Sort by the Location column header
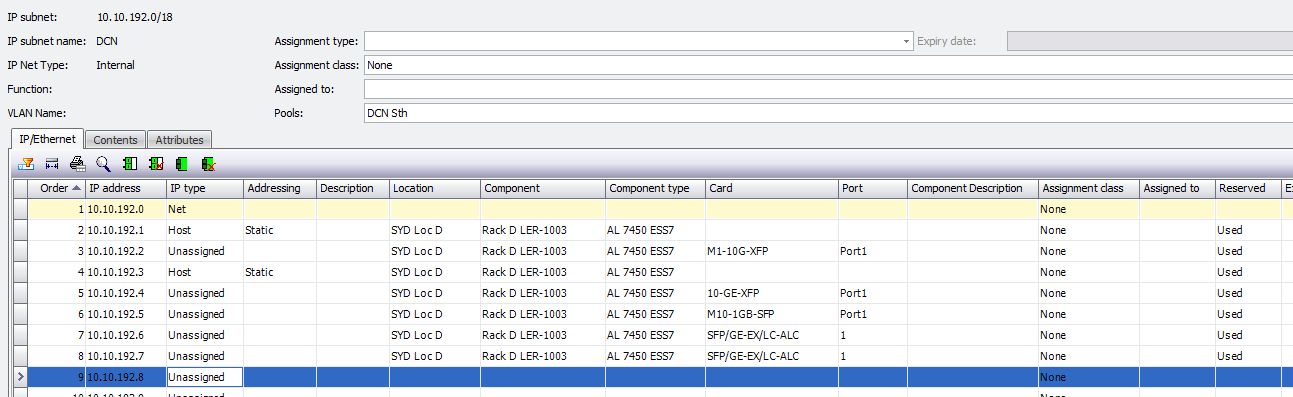The height and width of the screenshot is (397, 1293). tap(435, 188)
